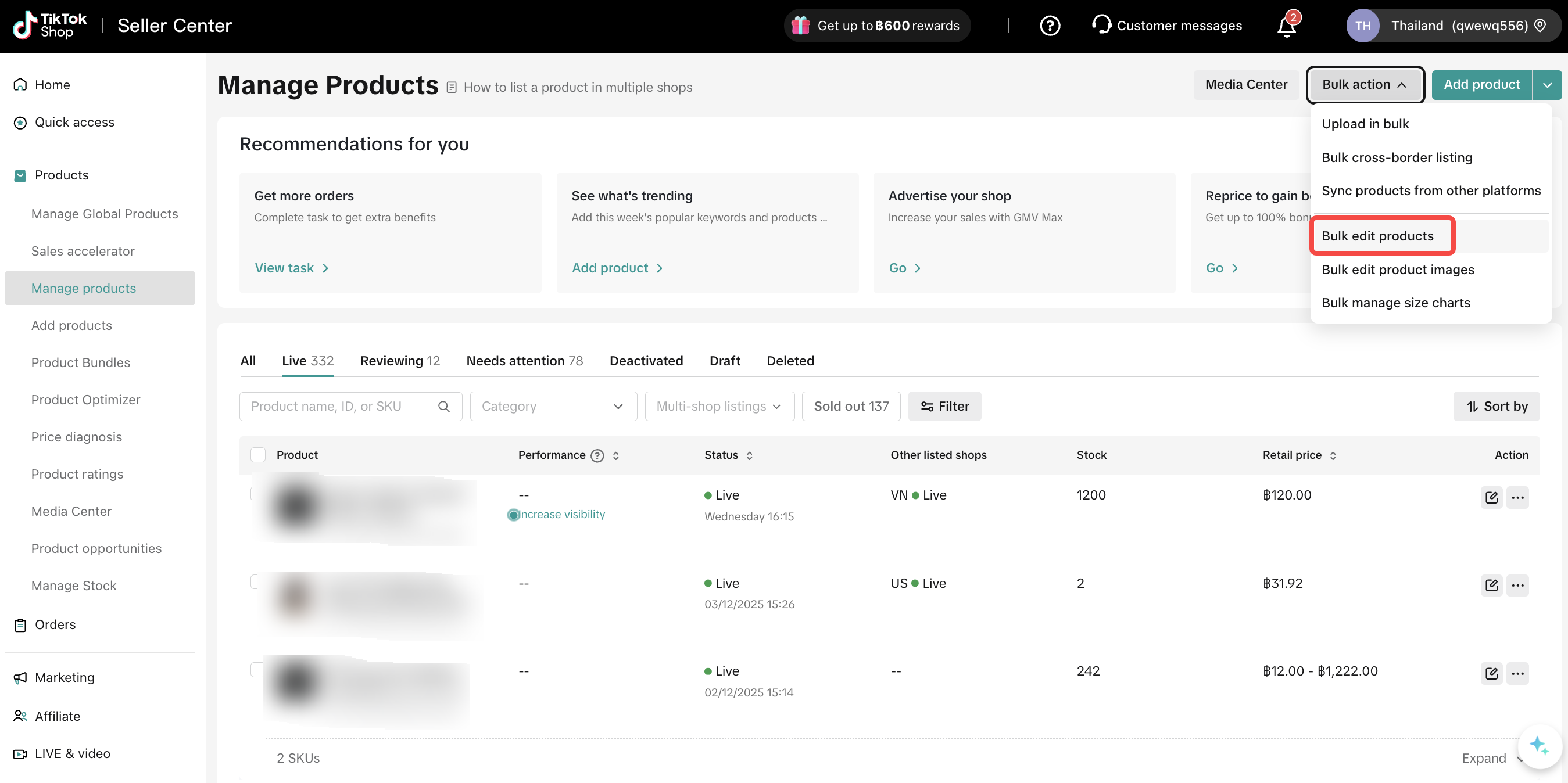Open the Category dropdown
Viewport: 1568px width, 783px height.
coord(553,407)
